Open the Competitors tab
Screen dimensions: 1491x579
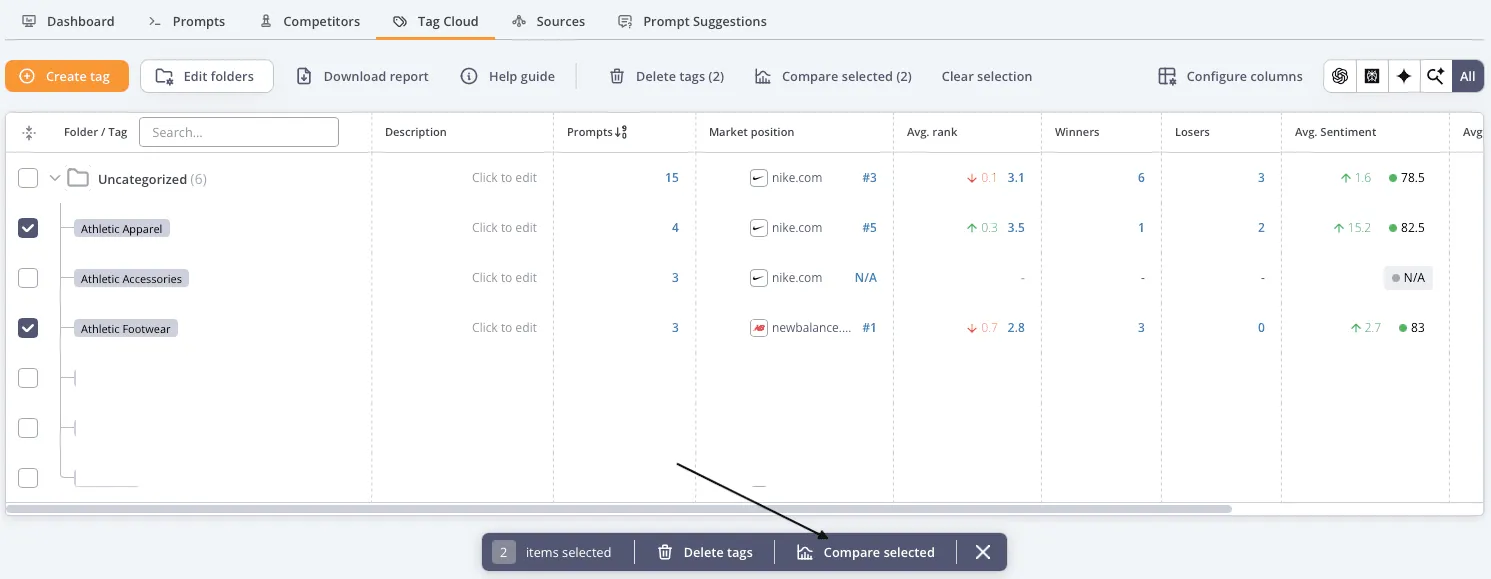(x=309, y=21)
